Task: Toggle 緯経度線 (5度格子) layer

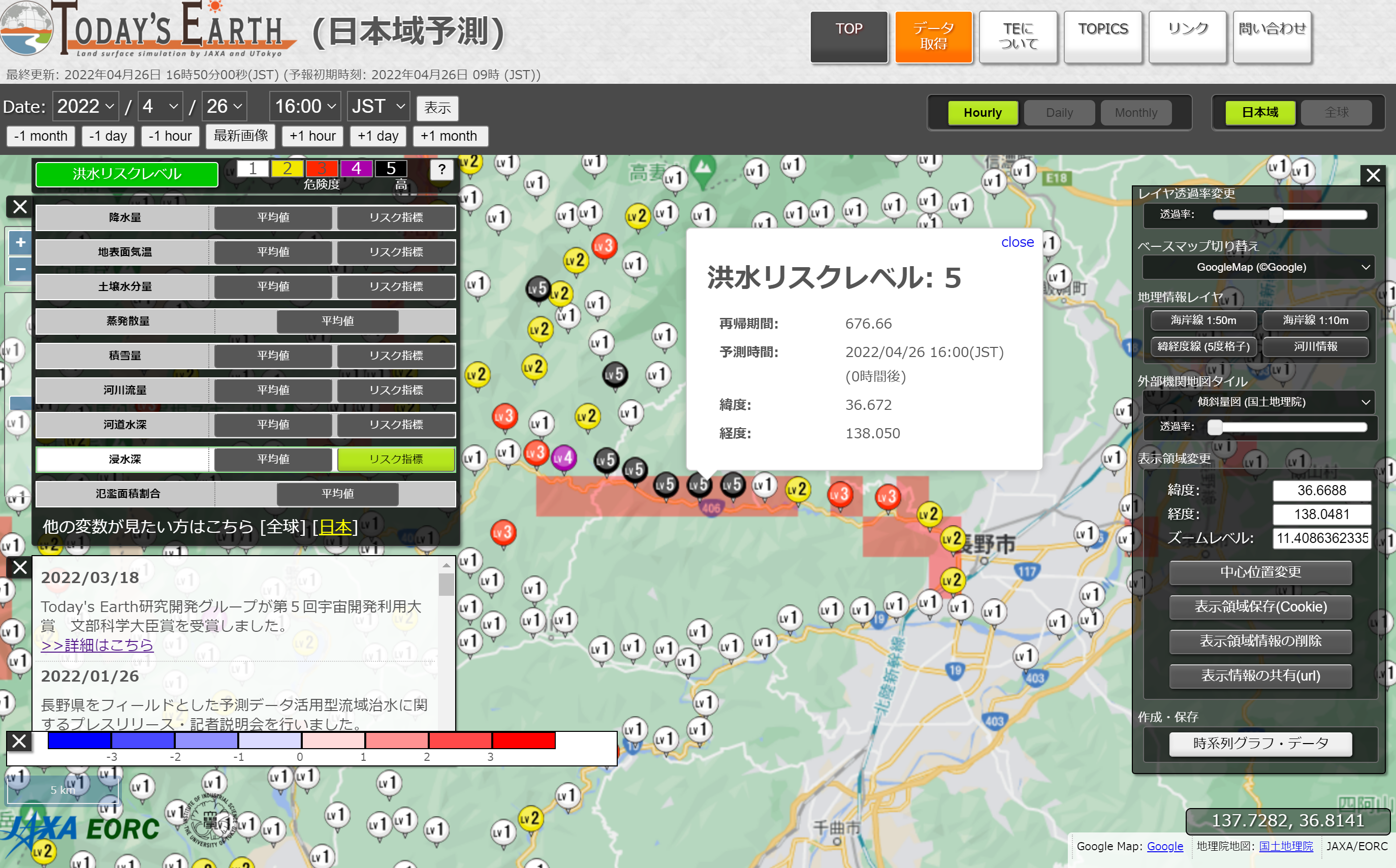Action: pyautogui.click(x=1203, y=346)
